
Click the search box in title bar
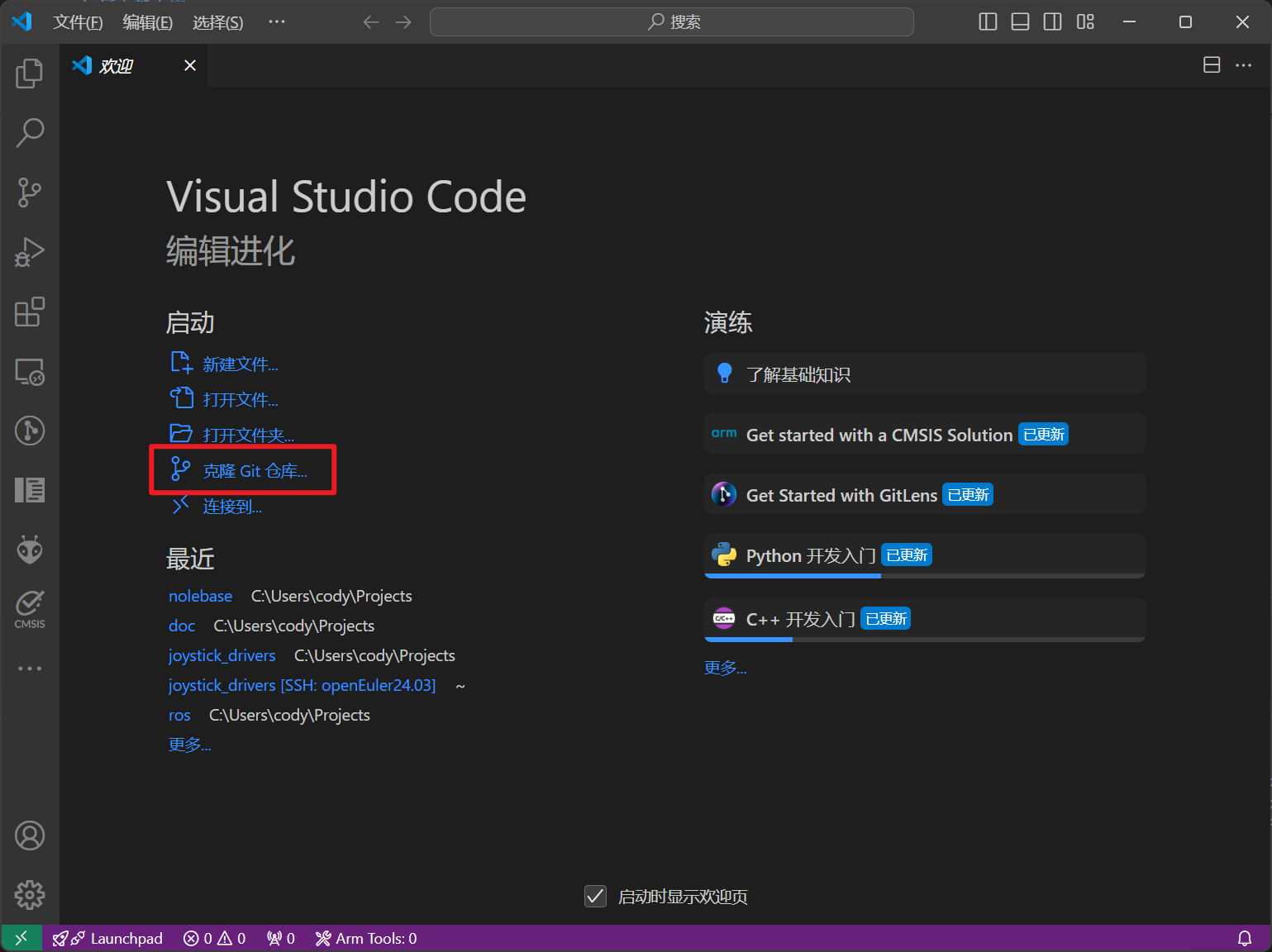(x=671, y=21)
